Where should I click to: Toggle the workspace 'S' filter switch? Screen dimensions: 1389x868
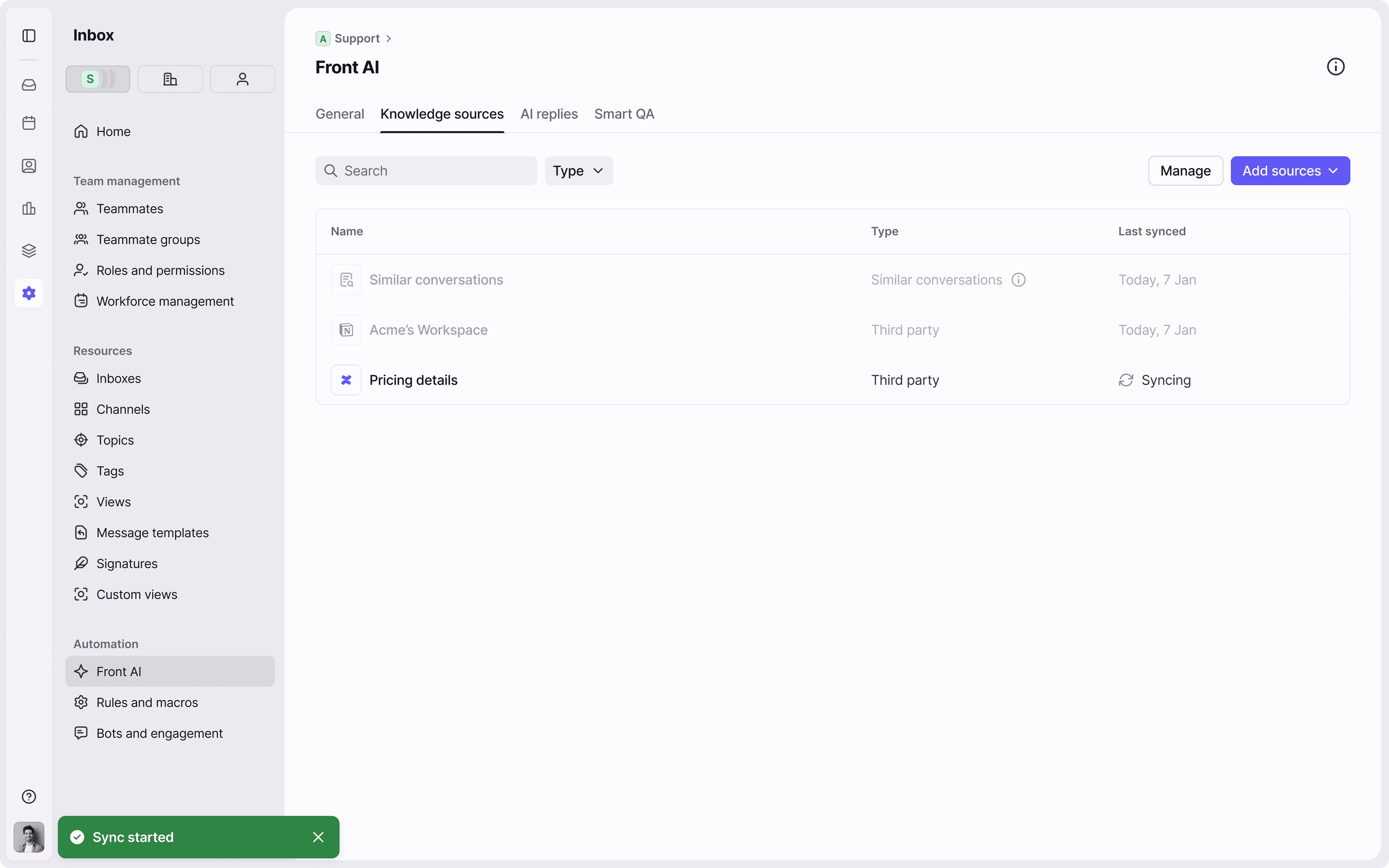click(98, 78)
